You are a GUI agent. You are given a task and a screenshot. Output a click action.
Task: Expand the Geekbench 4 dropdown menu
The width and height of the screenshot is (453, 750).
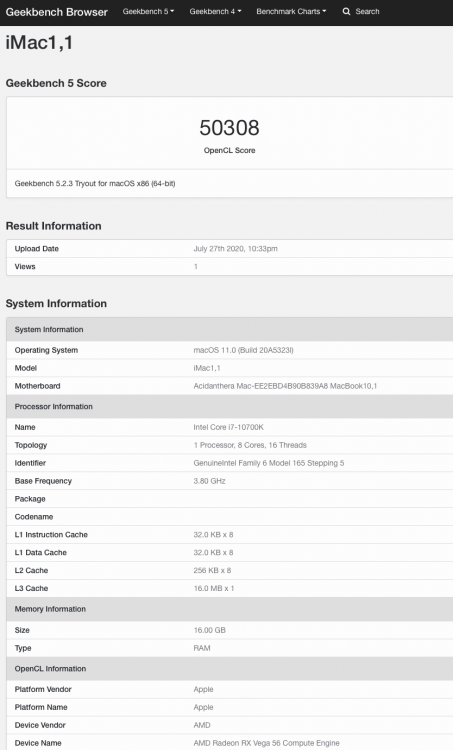(x=215, y=11)
